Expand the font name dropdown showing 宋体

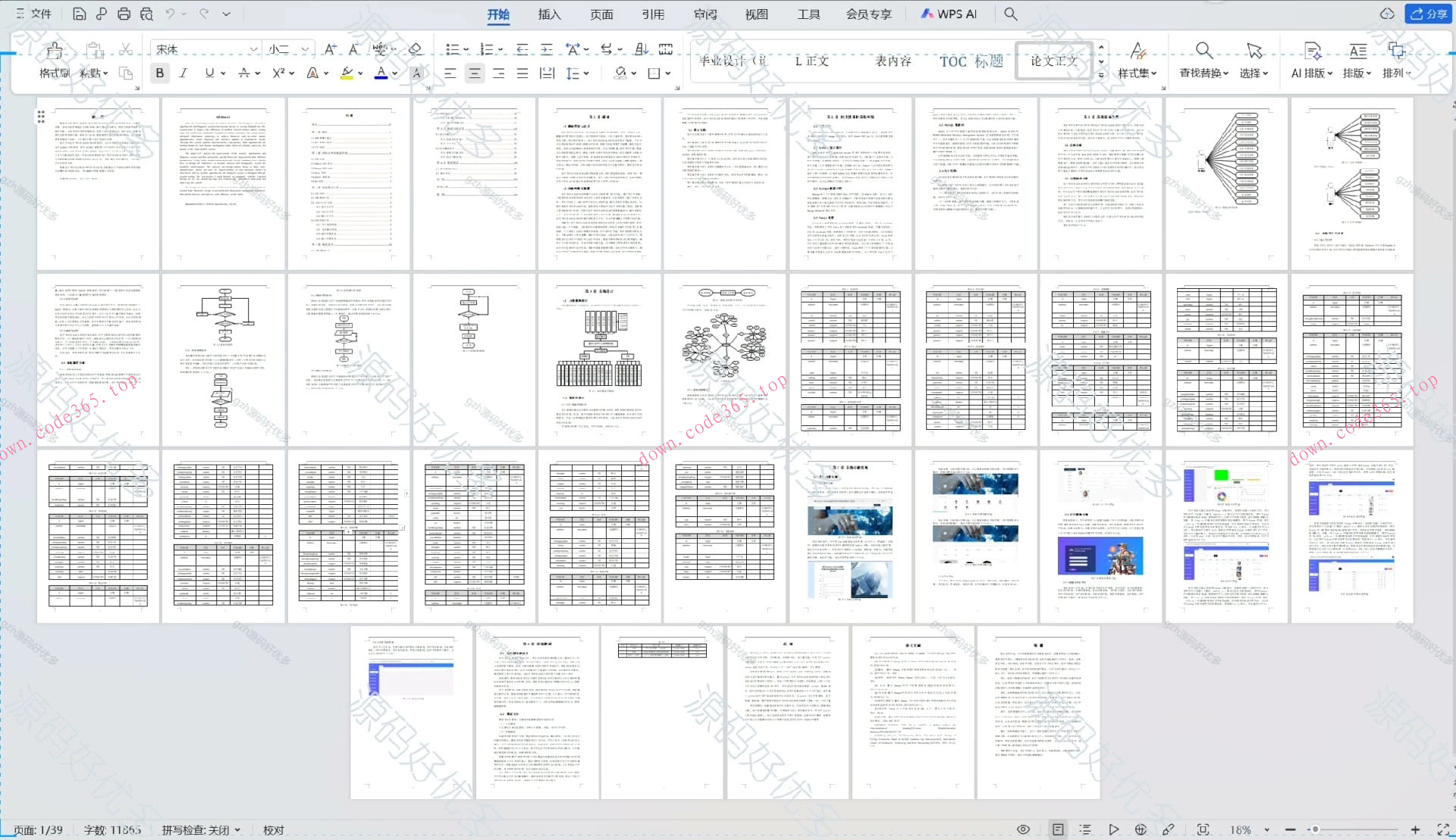click(253, 49)
